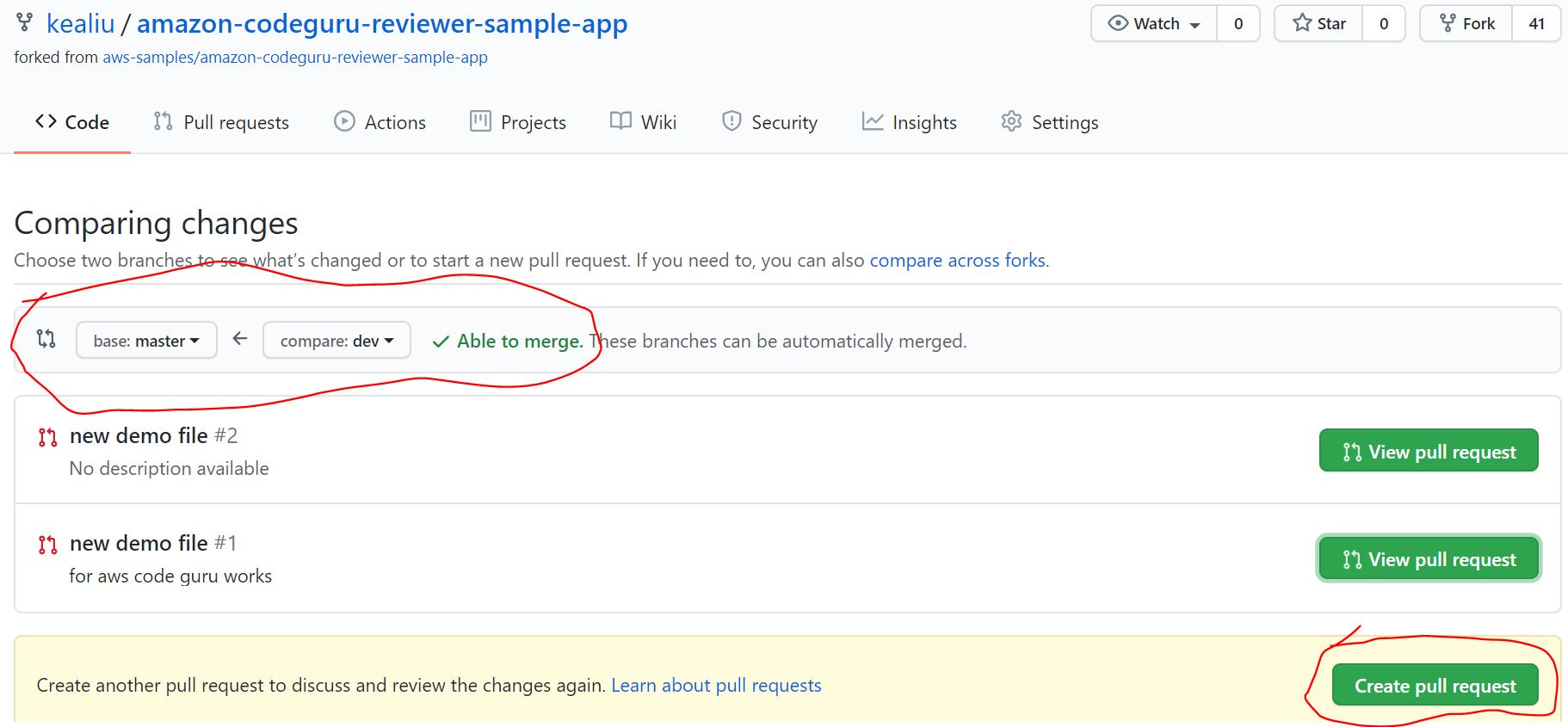View pull request for new demo file #1
Image resolution: width=1568 pixels, height=727 pixels.
click(1429, 558)
